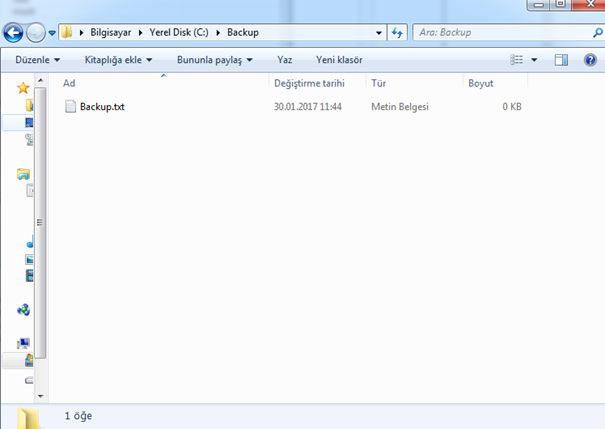Create folder with Yeni klasör

coord(339,60)
